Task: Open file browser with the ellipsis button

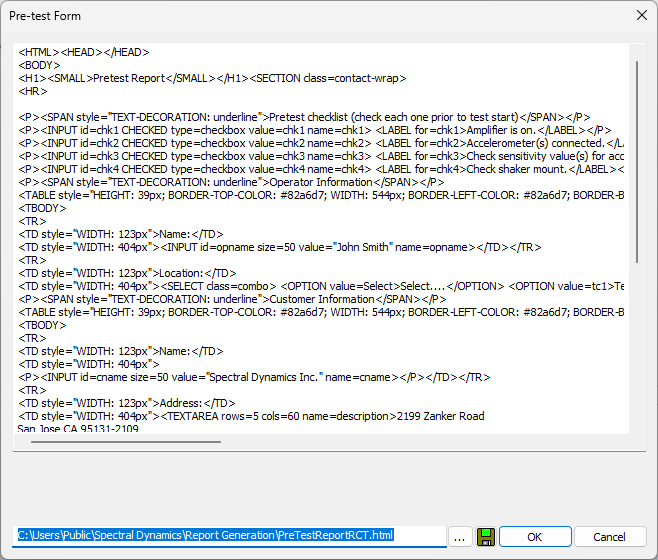Action: (x=460, y=536)
